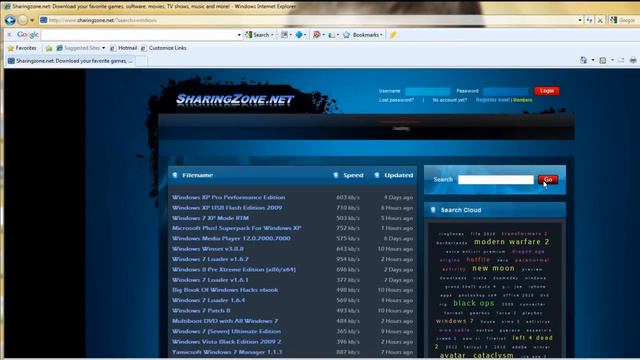Open the Lost password? link
The image size is (640, 360).
[396, 100]
